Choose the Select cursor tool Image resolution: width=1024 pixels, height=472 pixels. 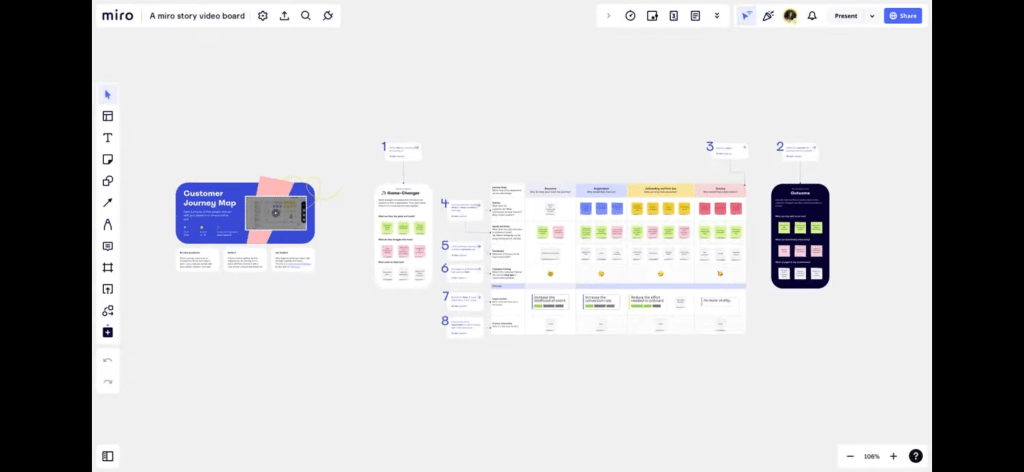click(x=108, y=95)
